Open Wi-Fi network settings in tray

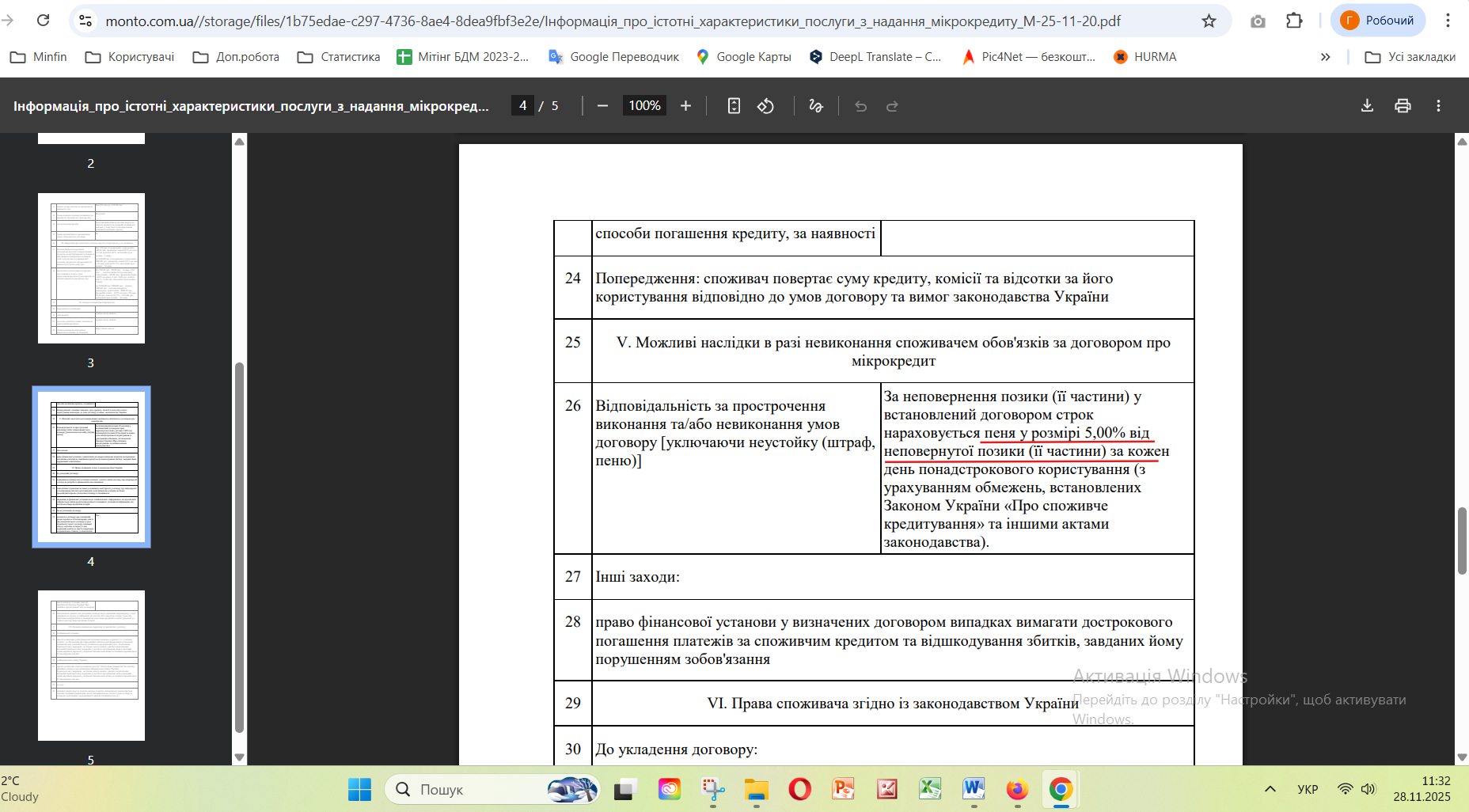1345,789
